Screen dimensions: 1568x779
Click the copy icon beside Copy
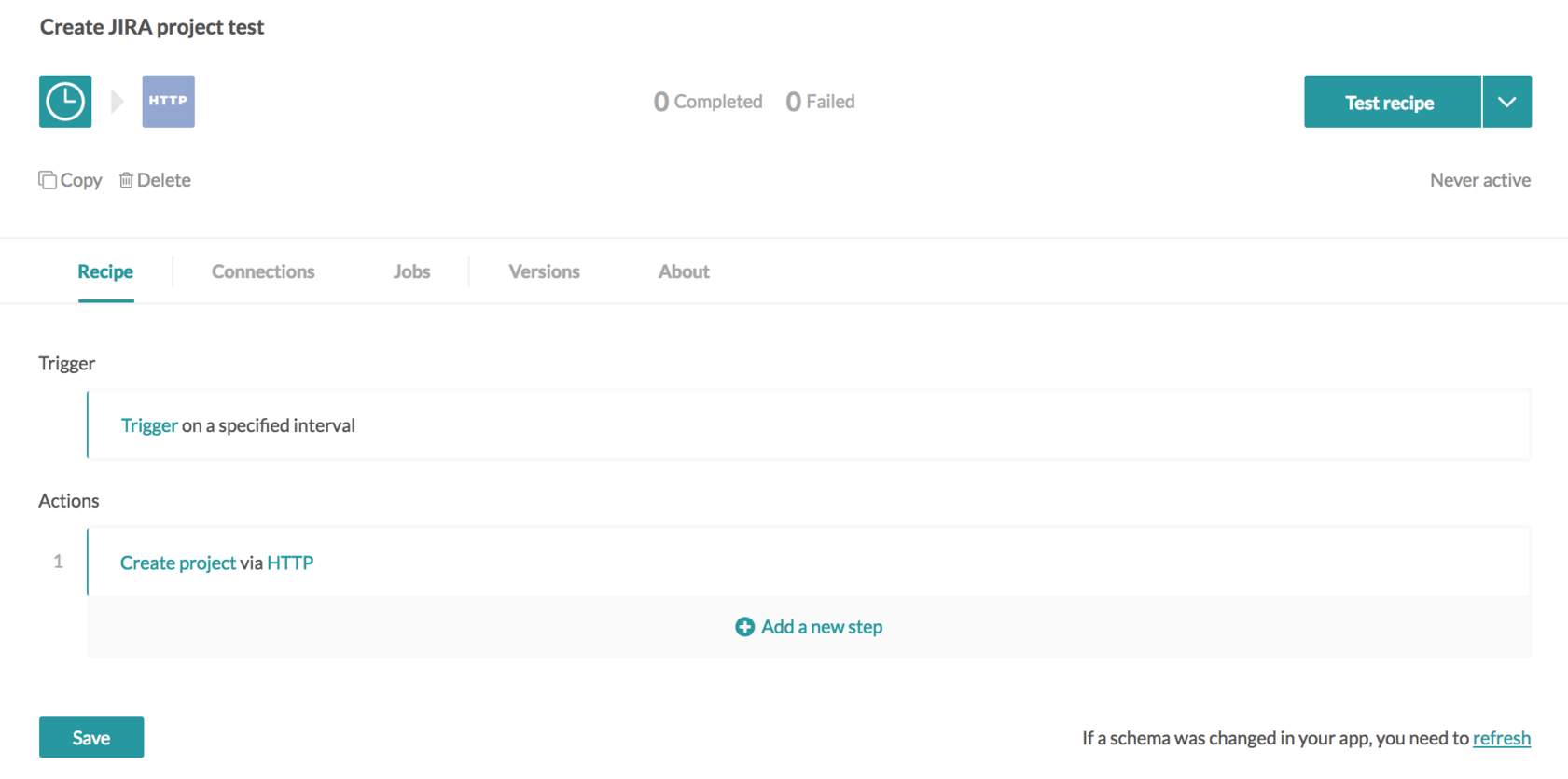pyautogui.click(x=48, y=180)
